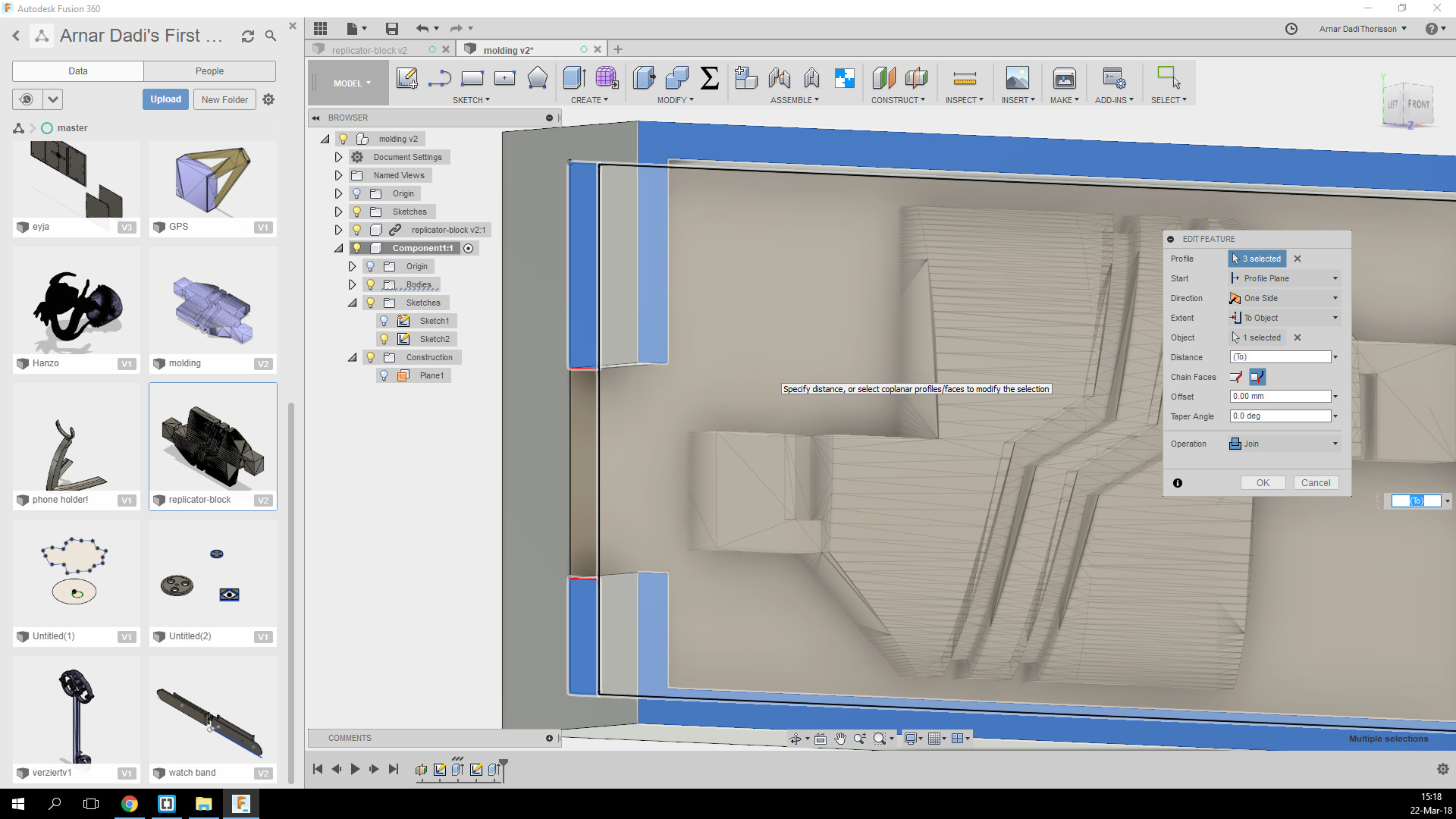Expand the Bodies folder in browser
This screenshot has height=819, width=1456.
(x=352, y=284)
